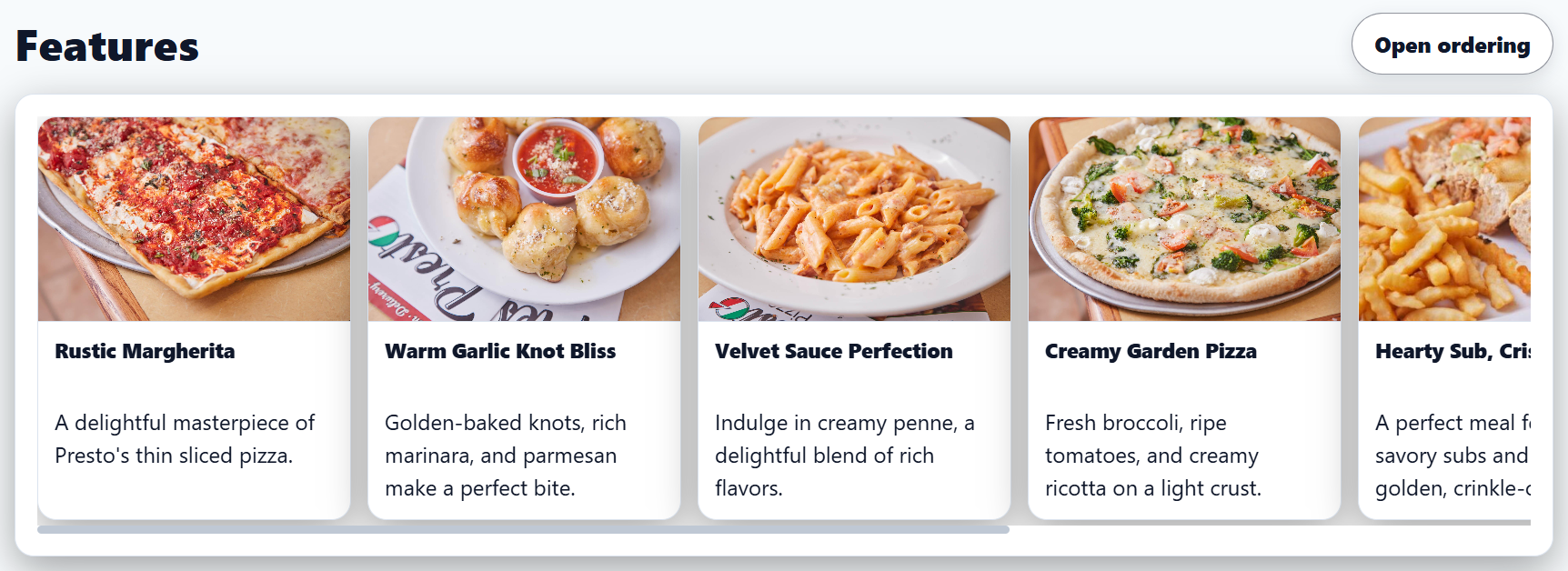Select the Velvet Sauce Perfection title
Image resolution: width=1568 pixels, height=571 pixels.
834,351
